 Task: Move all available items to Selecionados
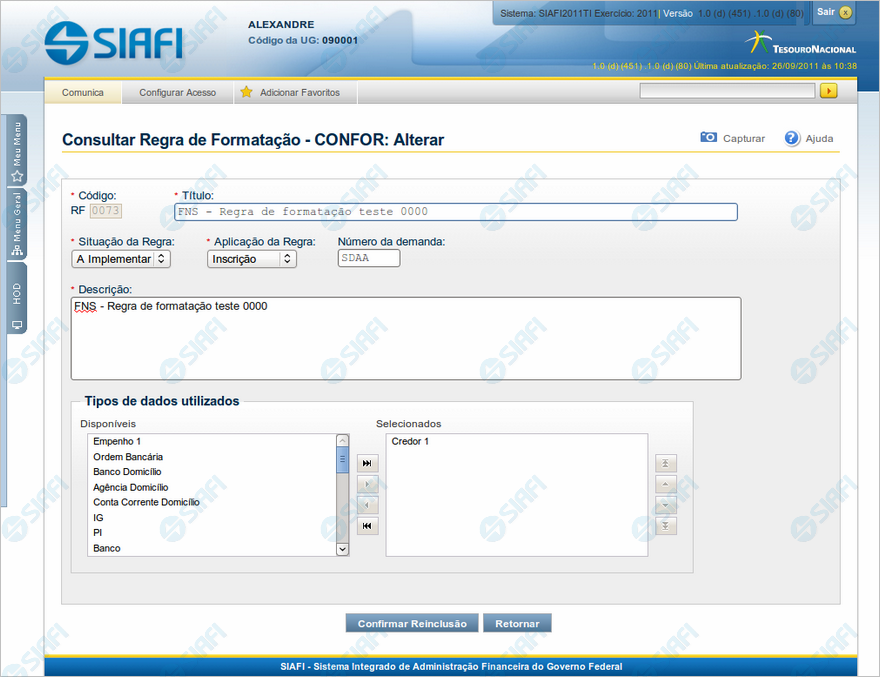click(367, 463)
